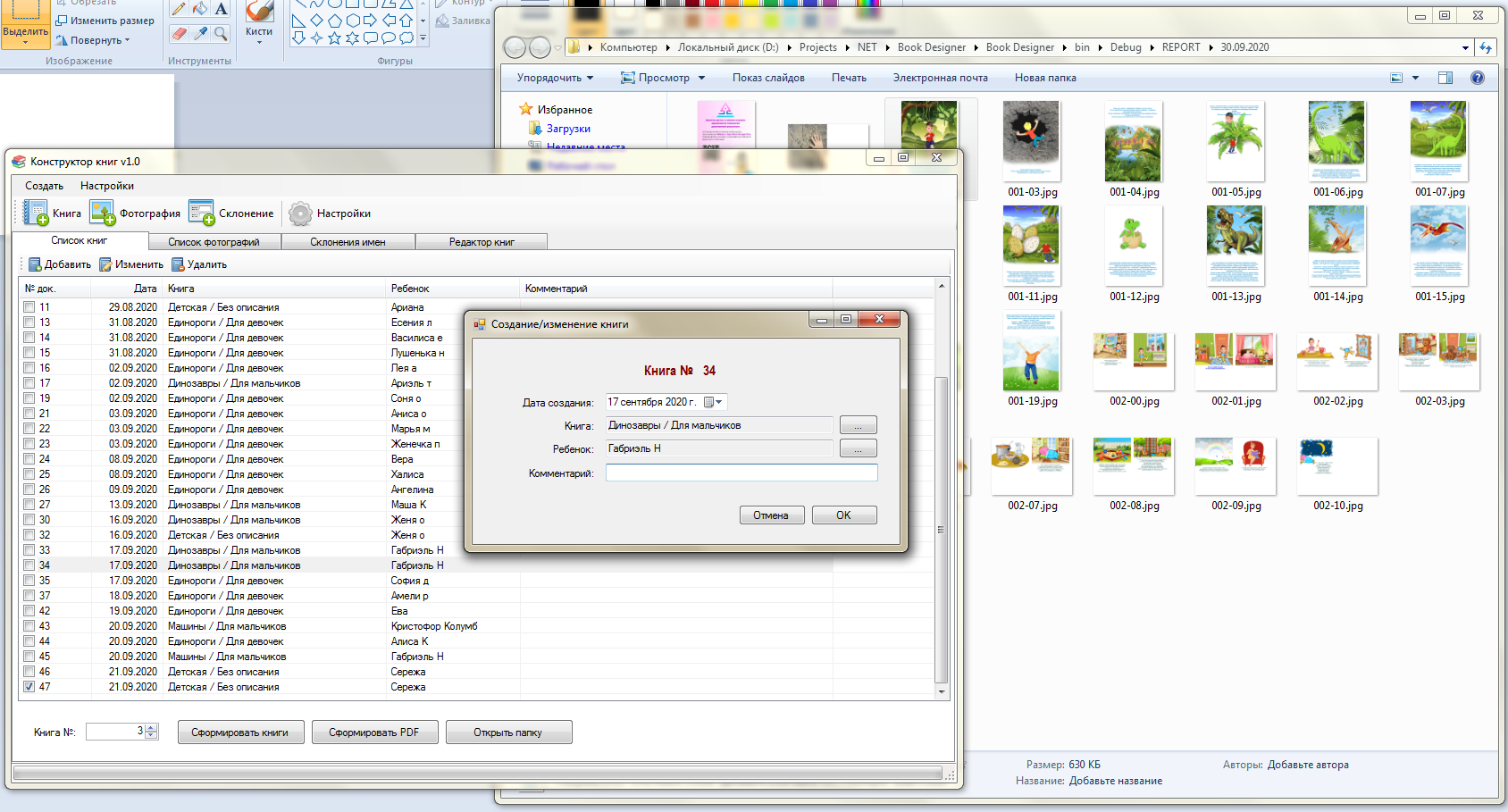Image resolution: width=1508 pixels, height=812 pixels.
Task: Confirm the book dialog with OK
Action: coord(844,515)
